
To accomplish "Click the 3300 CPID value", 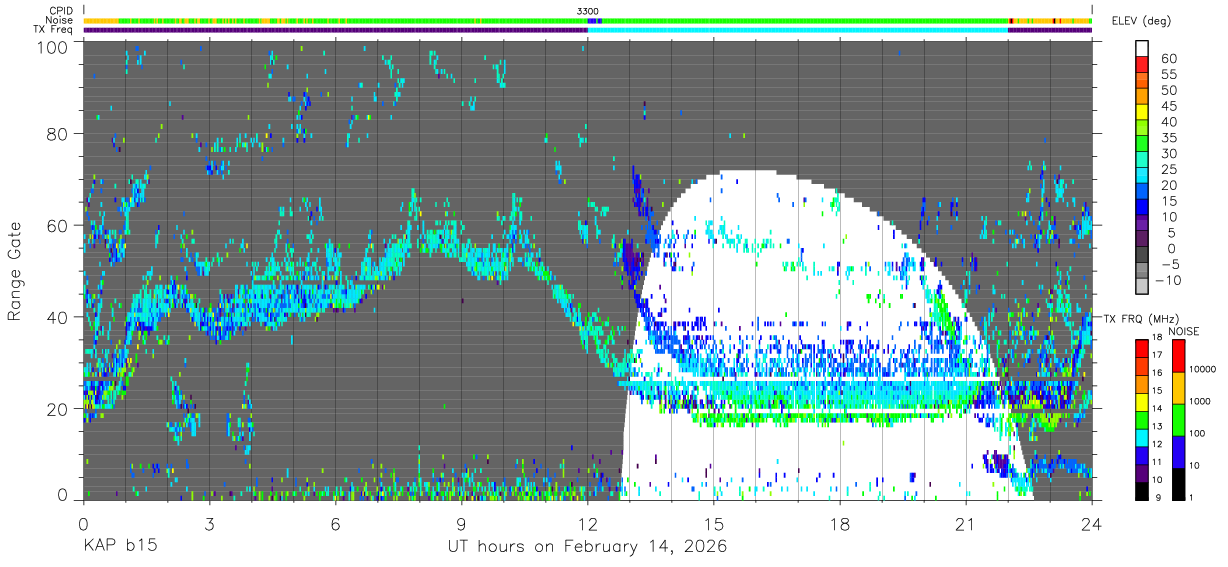I will 588,10.
